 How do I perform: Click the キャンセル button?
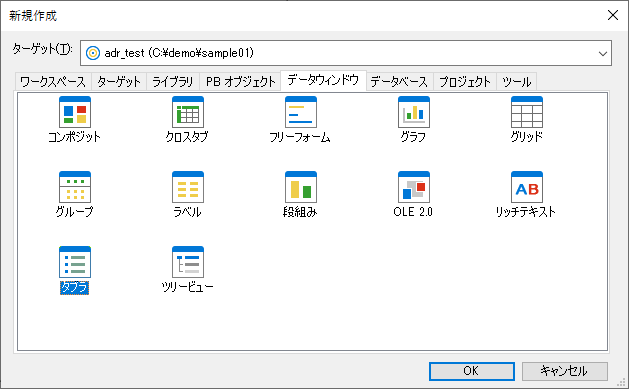pos(565,371)
